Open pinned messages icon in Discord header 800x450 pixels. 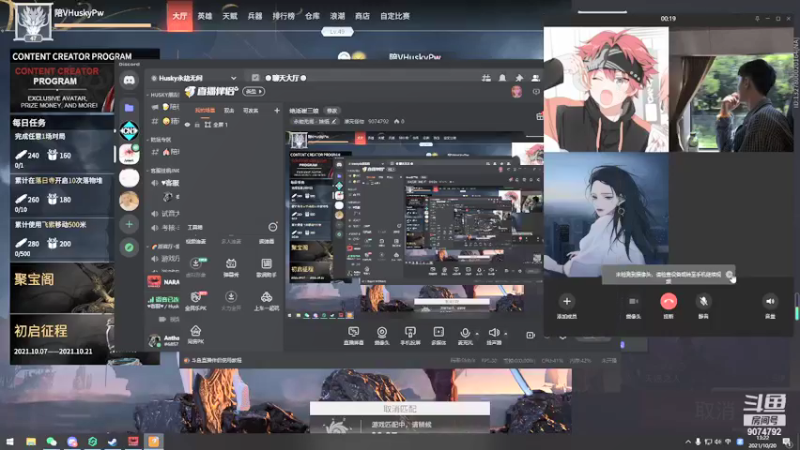pos(519,78)
